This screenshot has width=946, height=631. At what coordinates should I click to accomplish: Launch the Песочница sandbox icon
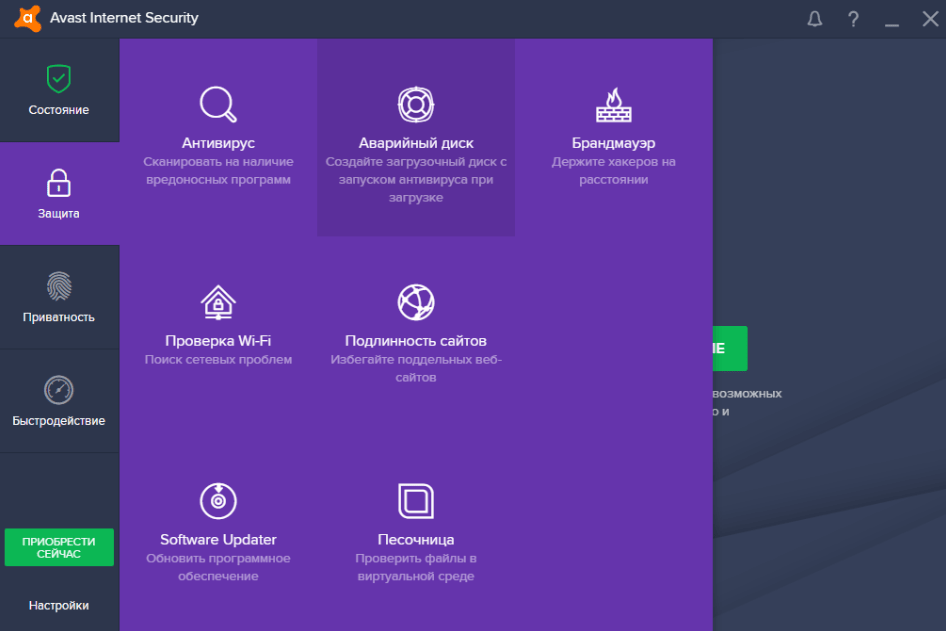(415, 500)
